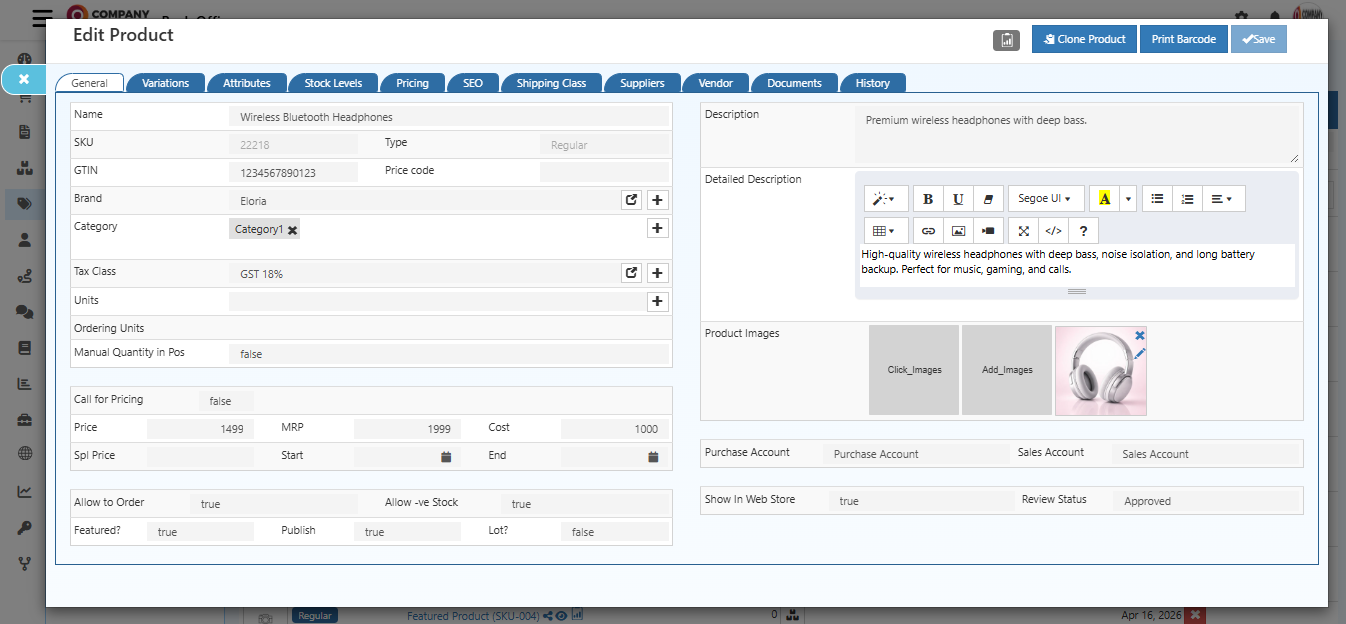Expand the editor to fullscreen
Screen dimensions: 1346x624
pyautogui.click(x=1023, y=230)
